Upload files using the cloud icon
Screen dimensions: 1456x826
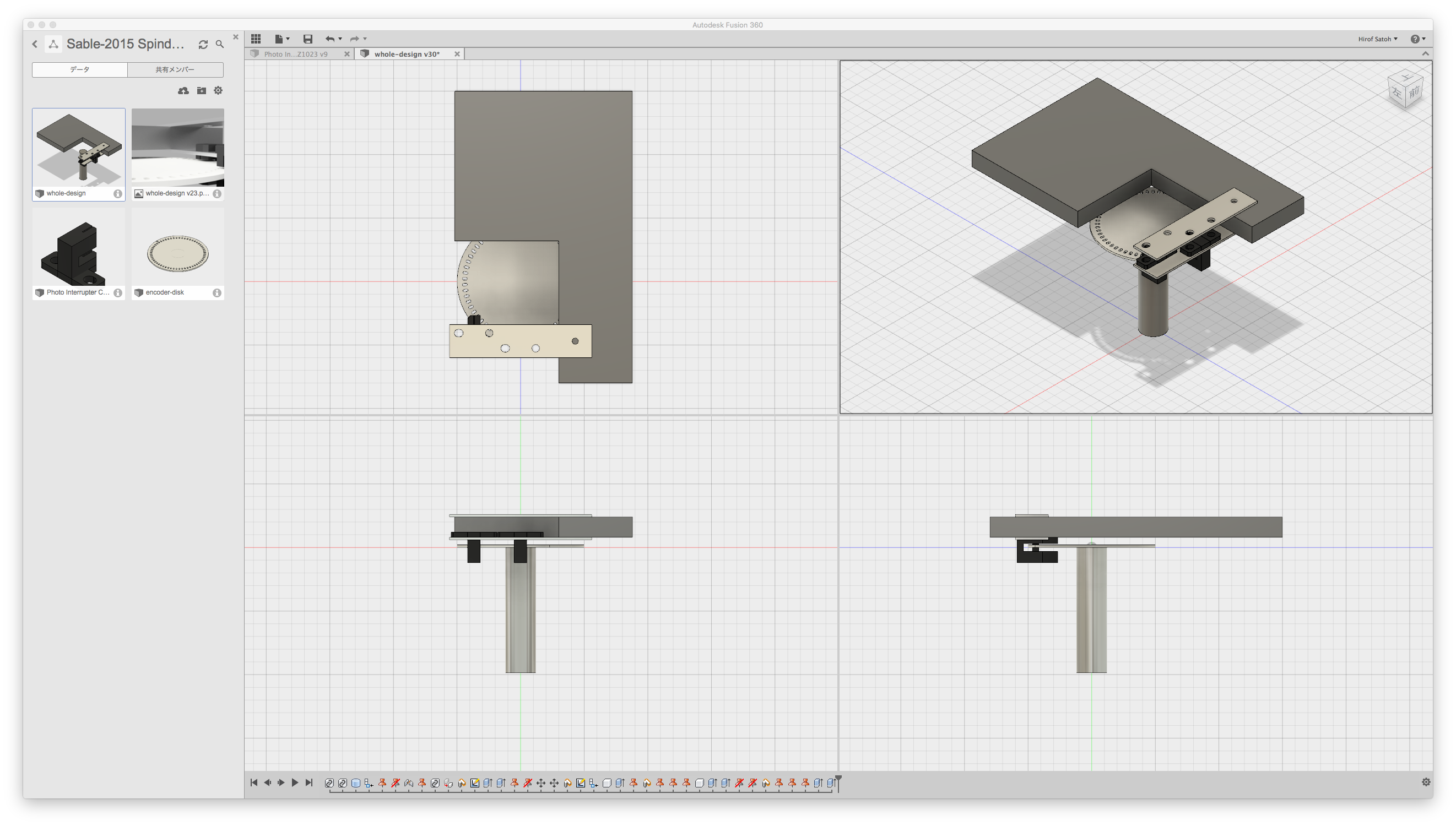coord(183,91)
